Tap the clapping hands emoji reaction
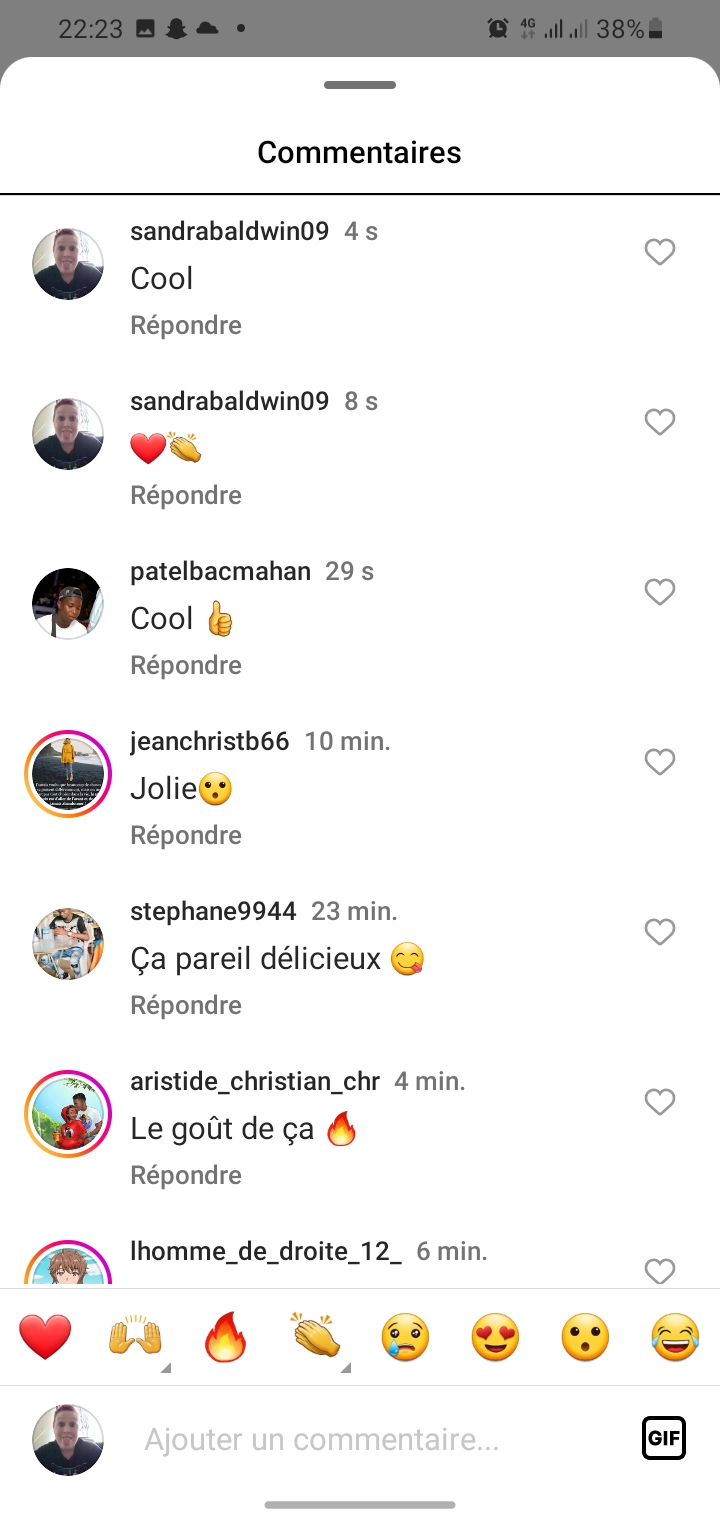 point(315,1337)
